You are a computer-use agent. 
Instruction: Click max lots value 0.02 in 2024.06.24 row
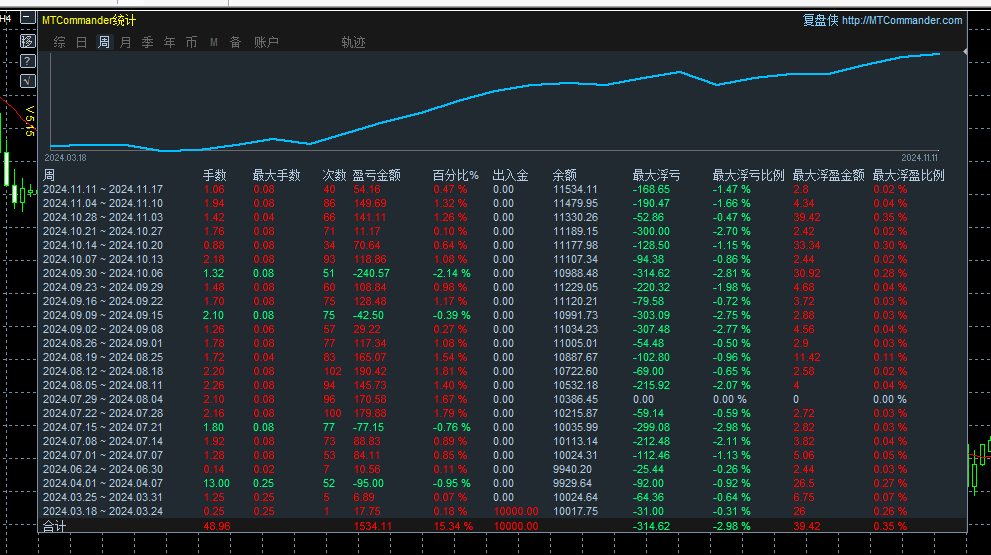pyautogui.click(x=264, y=469)
